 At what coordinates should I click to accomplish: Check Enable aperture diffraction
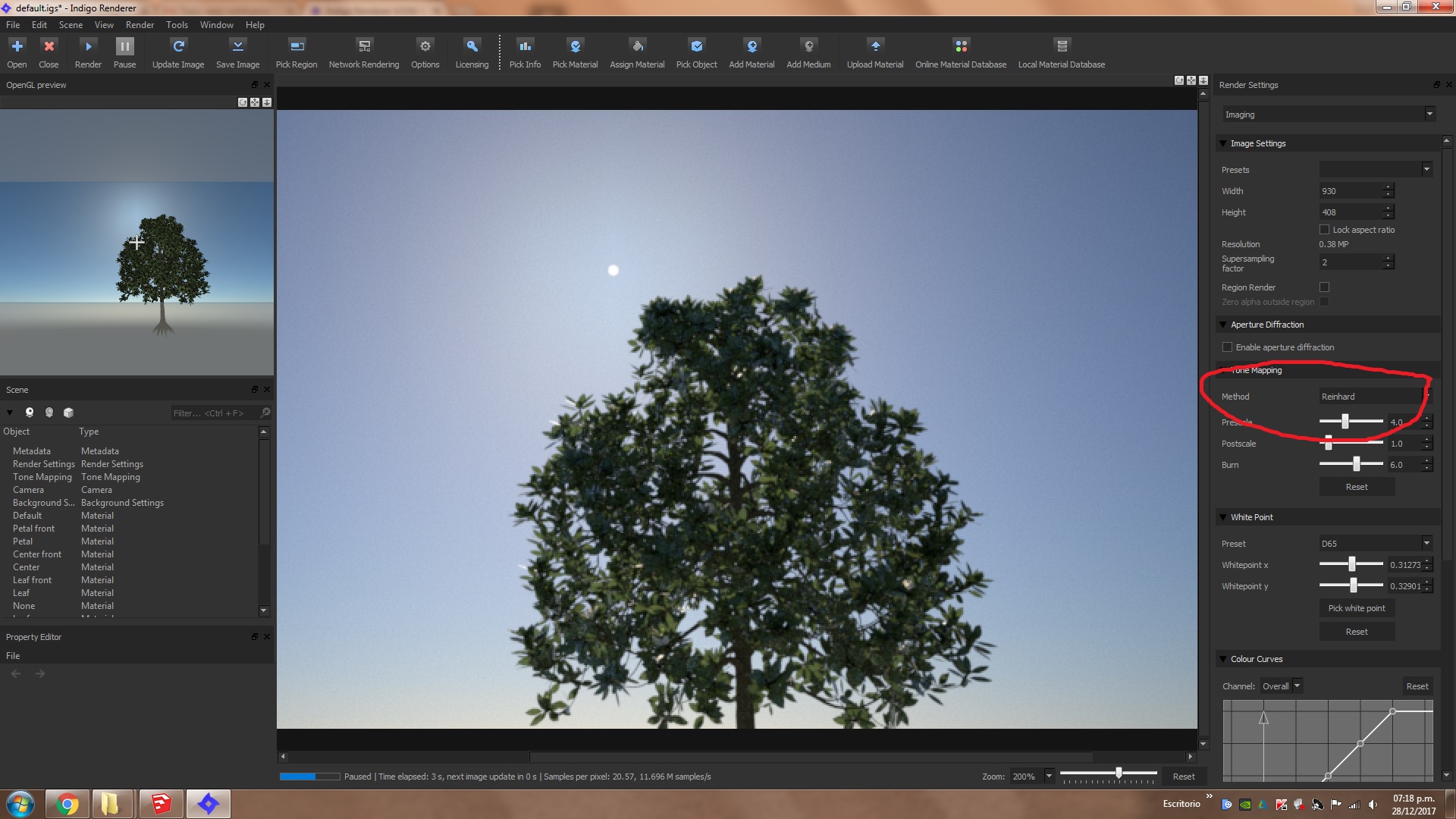coord(1227,347)
